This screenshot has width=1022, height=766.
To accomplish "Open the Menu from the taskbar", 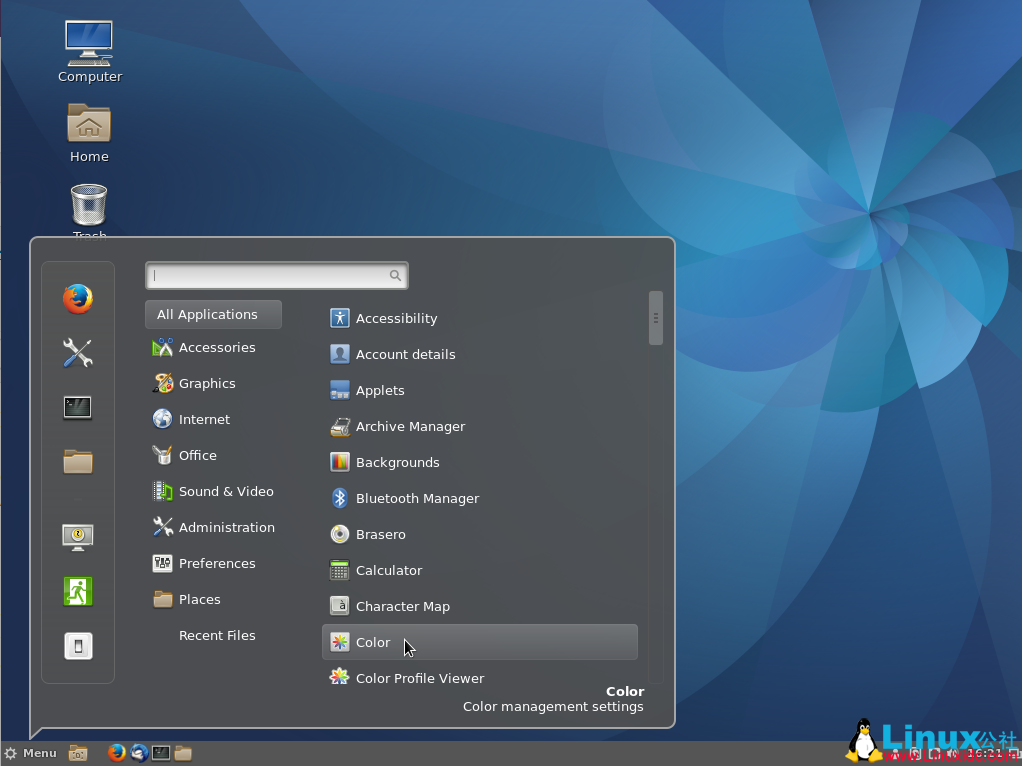I will (x=33, y=753).
